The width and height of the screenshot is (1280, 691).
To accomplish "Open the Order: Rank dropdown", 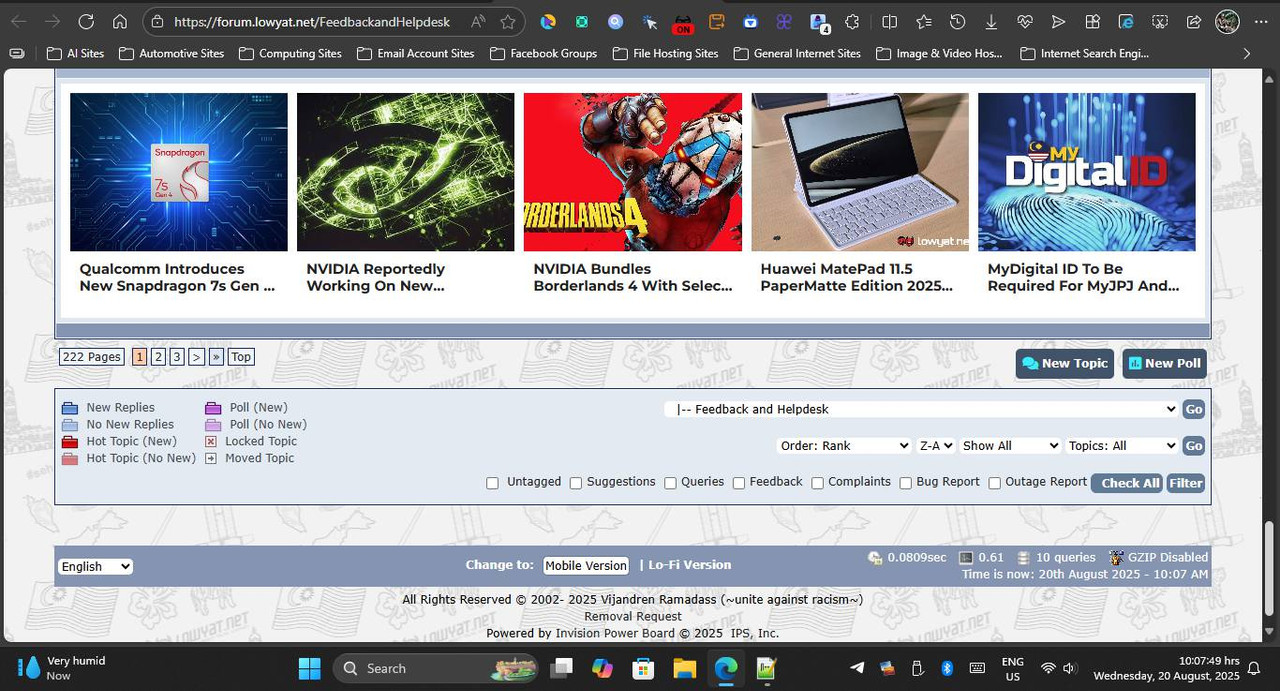I will (x=844, y=446).
